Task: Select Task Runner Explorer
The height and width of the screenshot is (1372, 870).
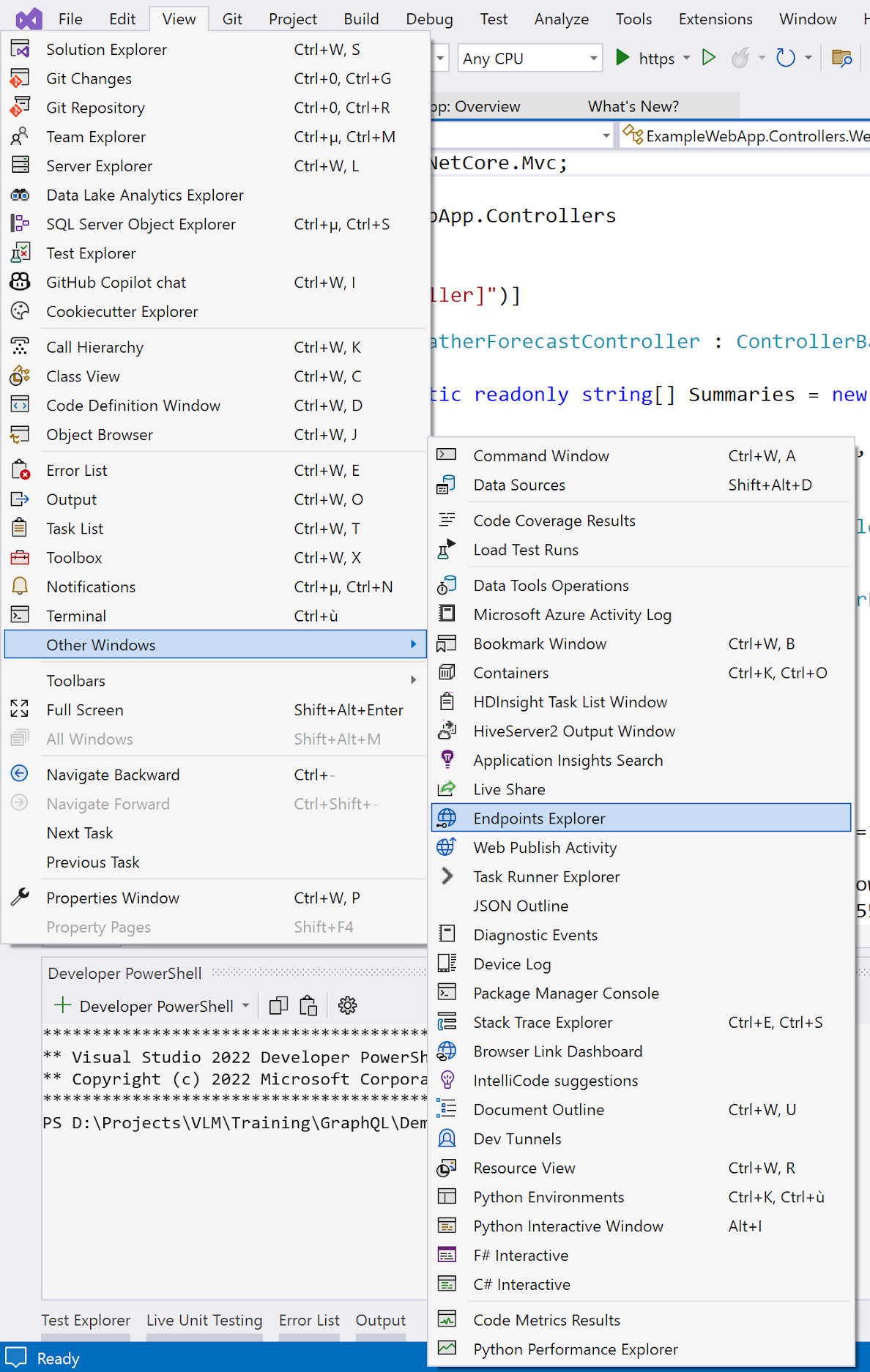Action: (x=641, y=877)
